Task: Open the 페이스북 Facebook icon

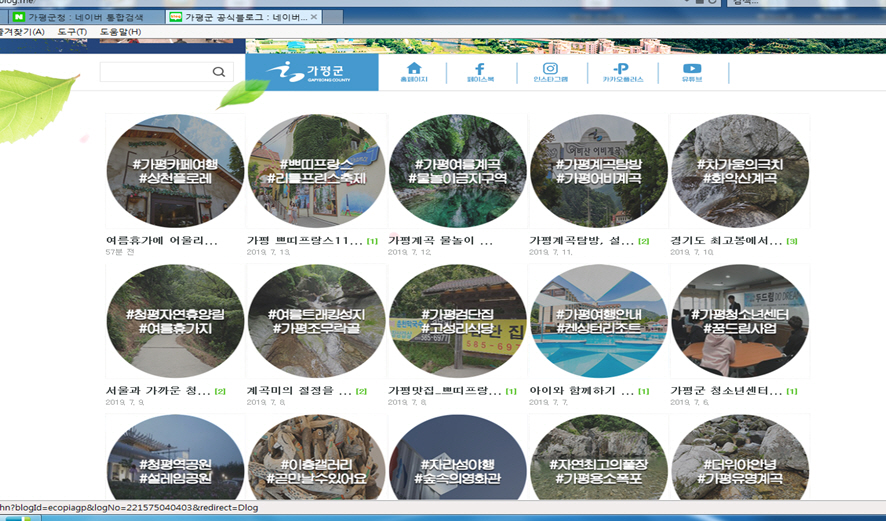Action: click(x=480, y=72)
